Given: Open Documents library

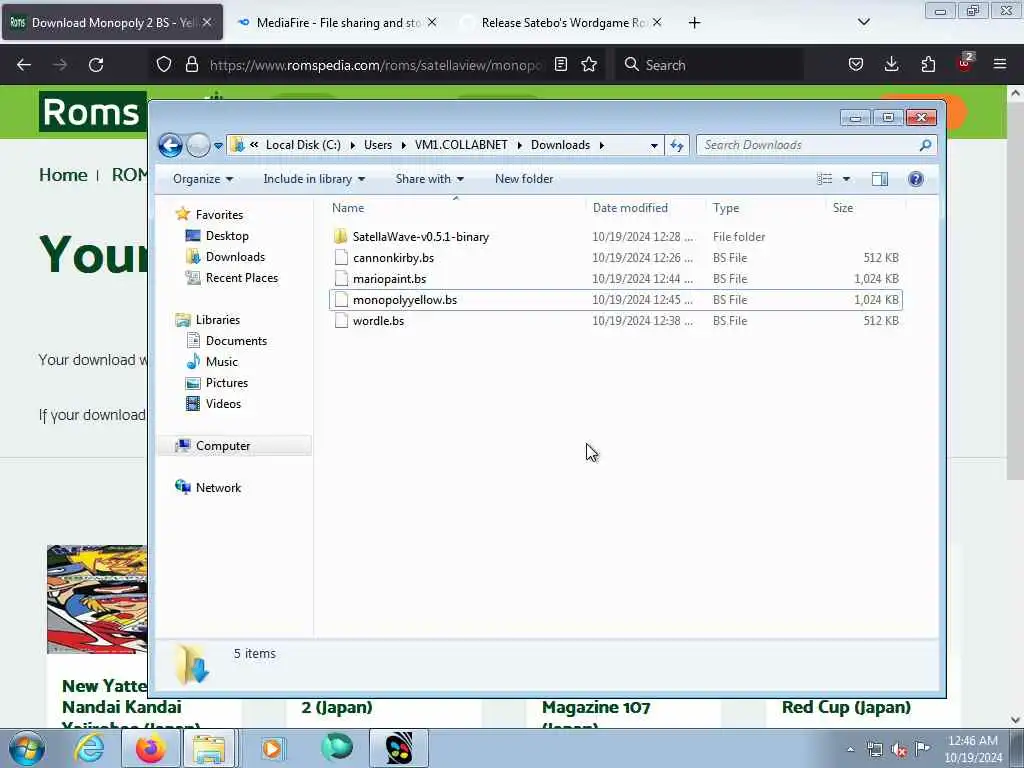Looking at the screenshot, I should [236, 341].
